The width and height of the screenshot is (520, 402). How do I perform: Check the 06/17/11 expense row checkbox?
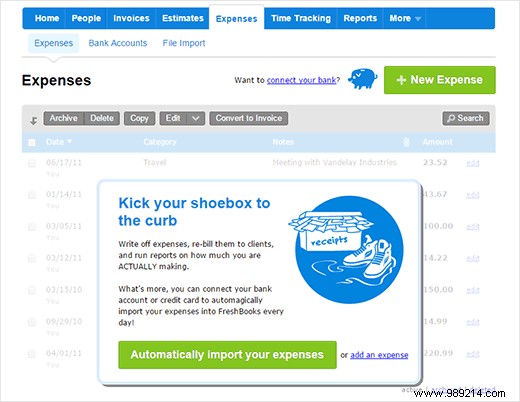(x=32, y=163)
